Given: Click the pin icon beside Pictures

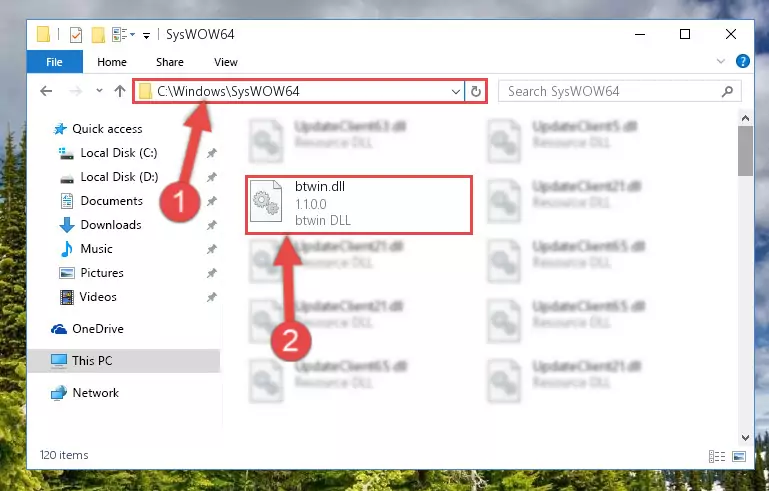Looking at the screenshot, I should (x=211, y=273).
